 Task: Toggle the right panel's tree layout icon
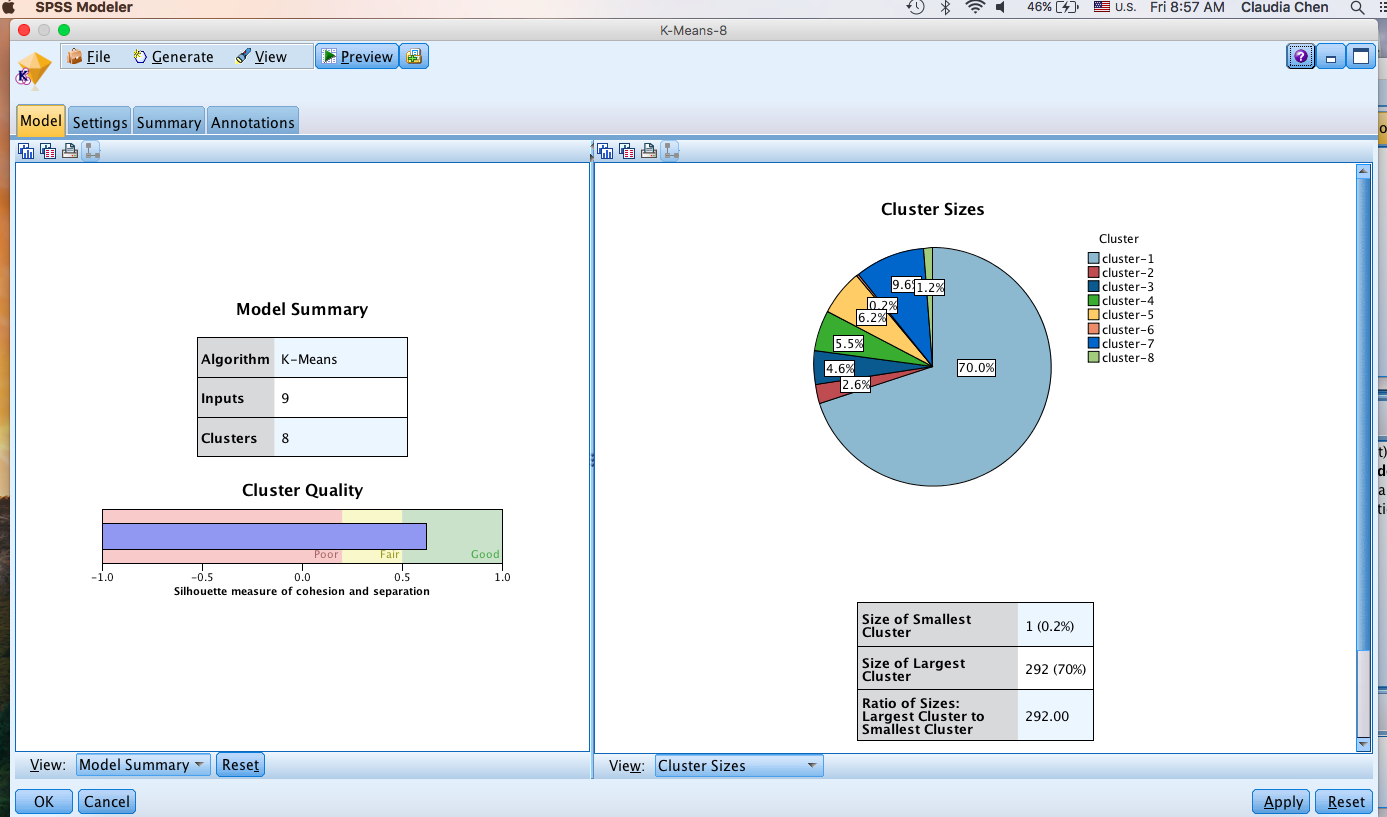670,151
